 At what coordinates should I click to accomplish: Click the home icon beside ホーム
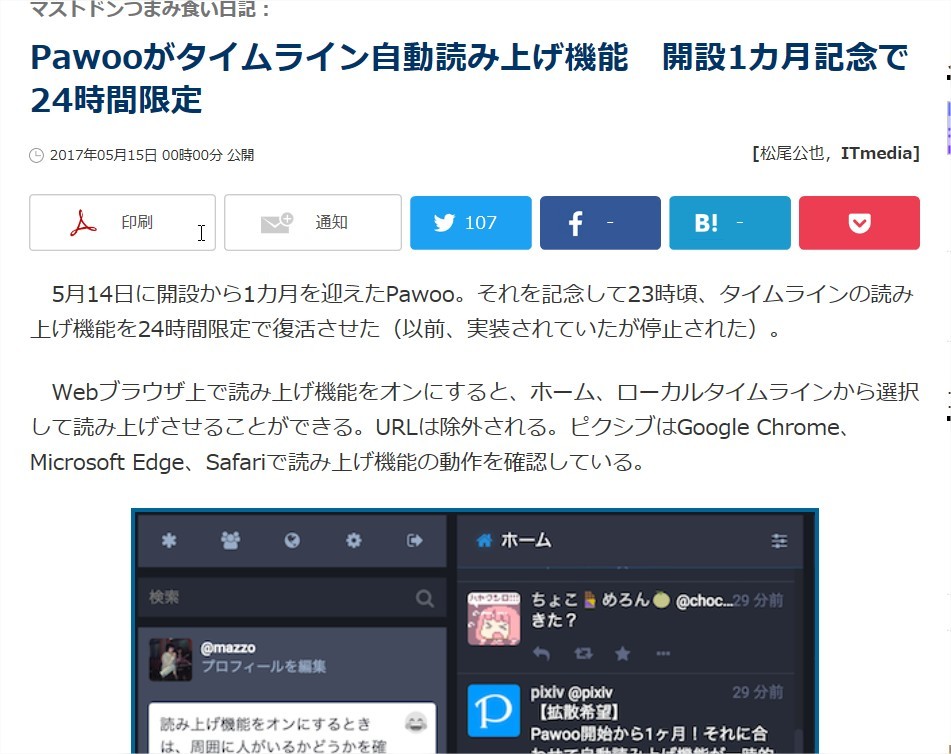tap(484, 540)
